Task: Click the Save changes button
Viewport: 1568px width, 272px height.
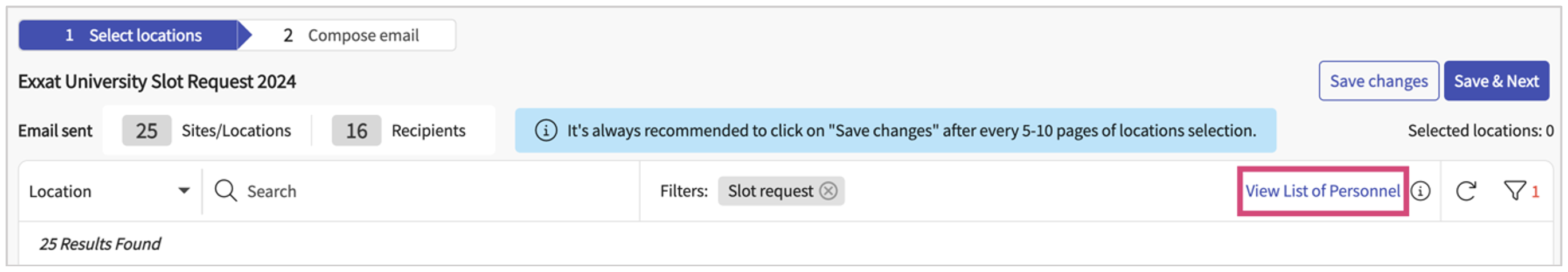Action: tap(1378, 81)
